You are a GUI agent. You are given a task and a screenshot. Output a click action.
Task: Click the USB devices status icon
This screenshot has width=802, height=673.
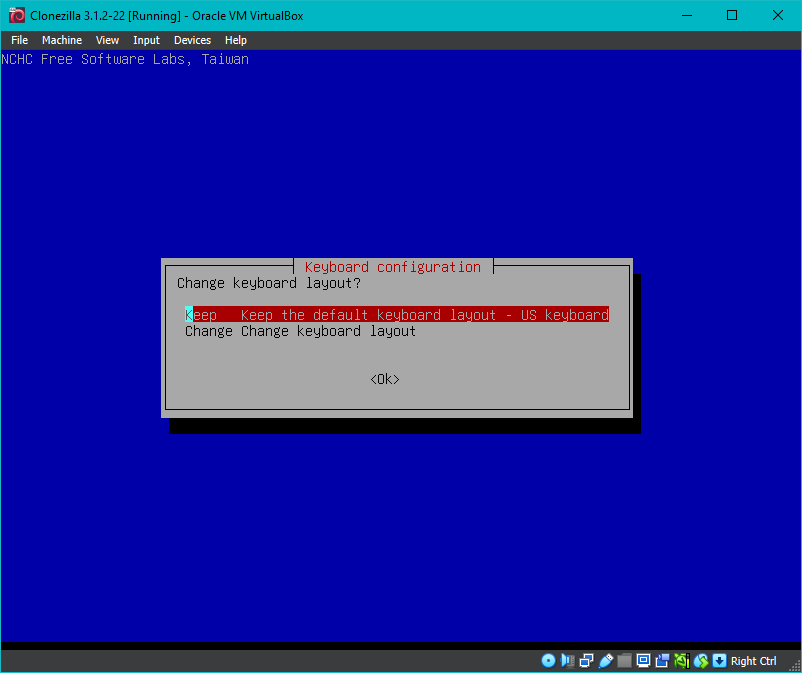(x=605, y=661)
